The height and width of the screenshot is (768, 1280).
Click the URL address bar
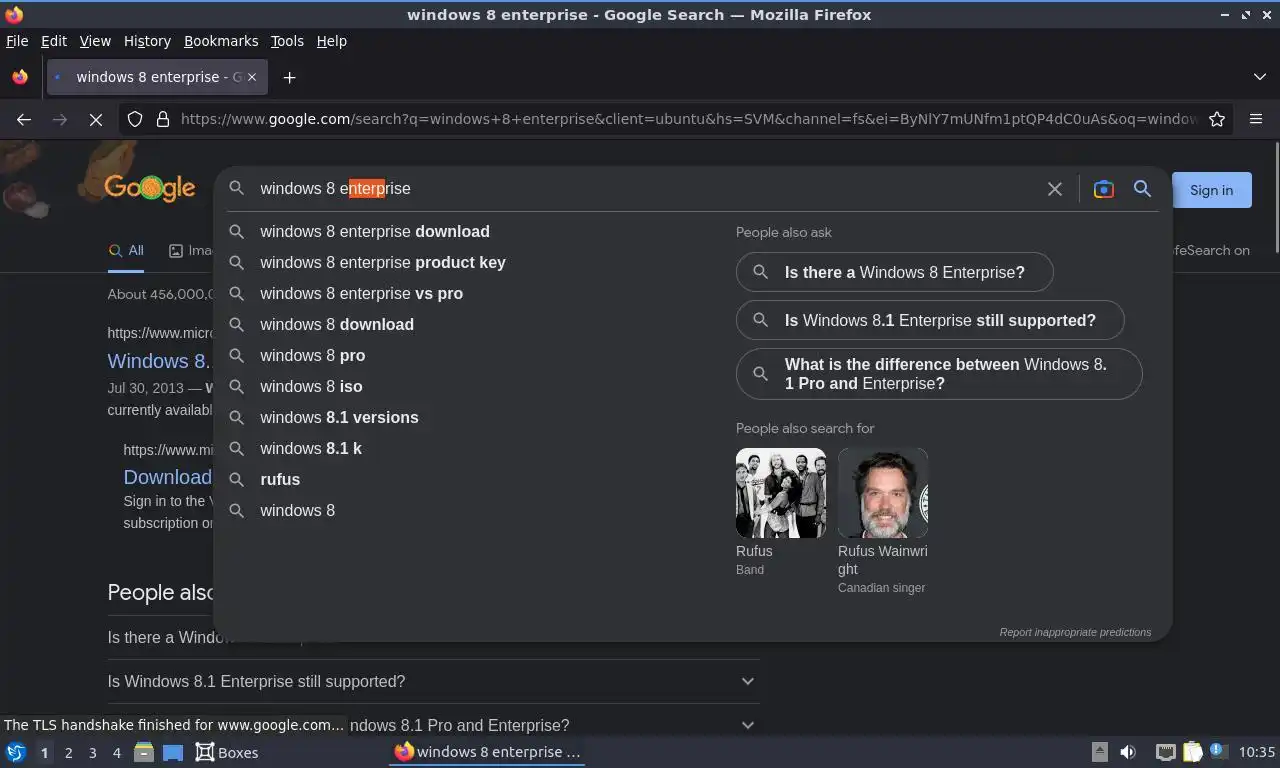[688, 119]
